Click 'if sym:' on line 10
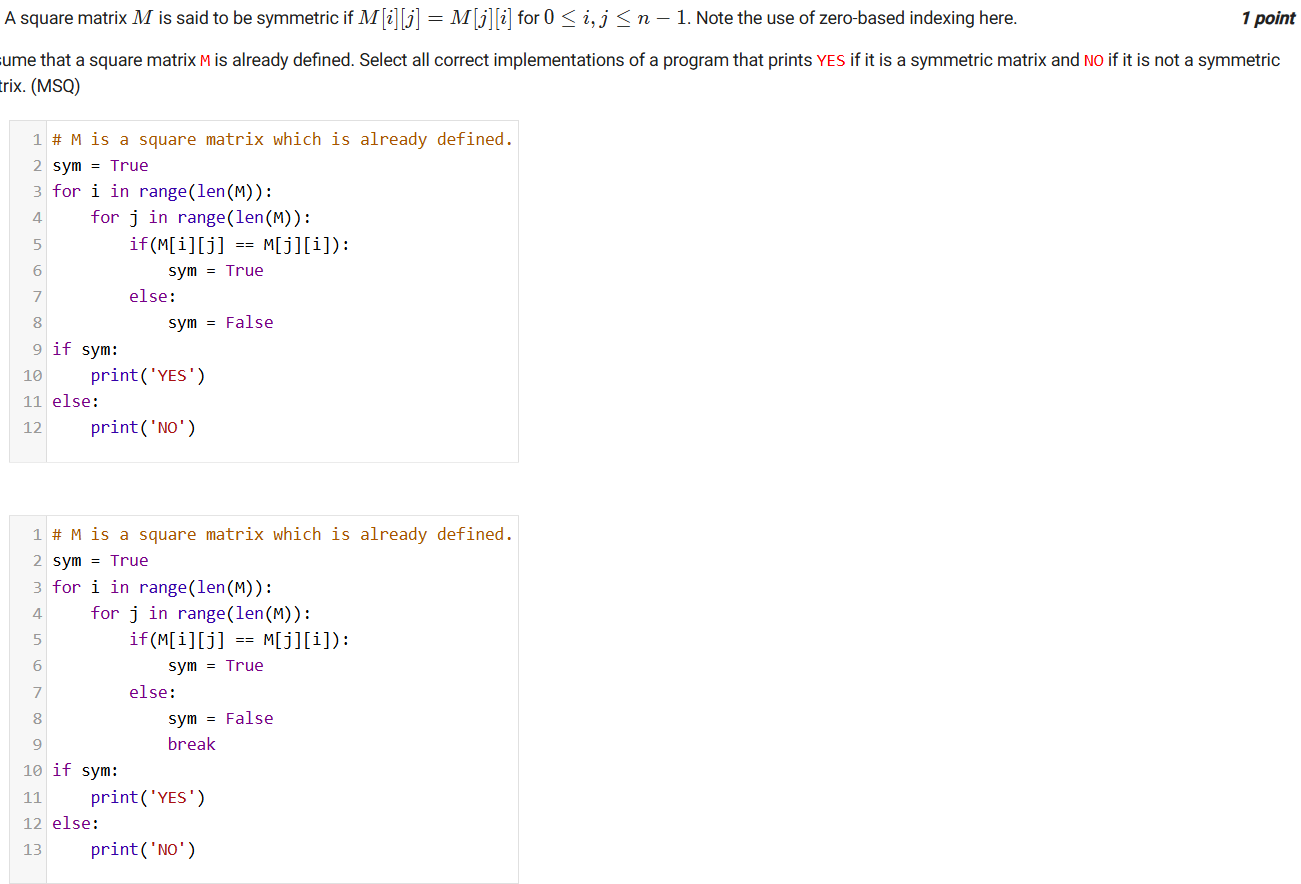Screen dimensions: 1301x884 85,770
